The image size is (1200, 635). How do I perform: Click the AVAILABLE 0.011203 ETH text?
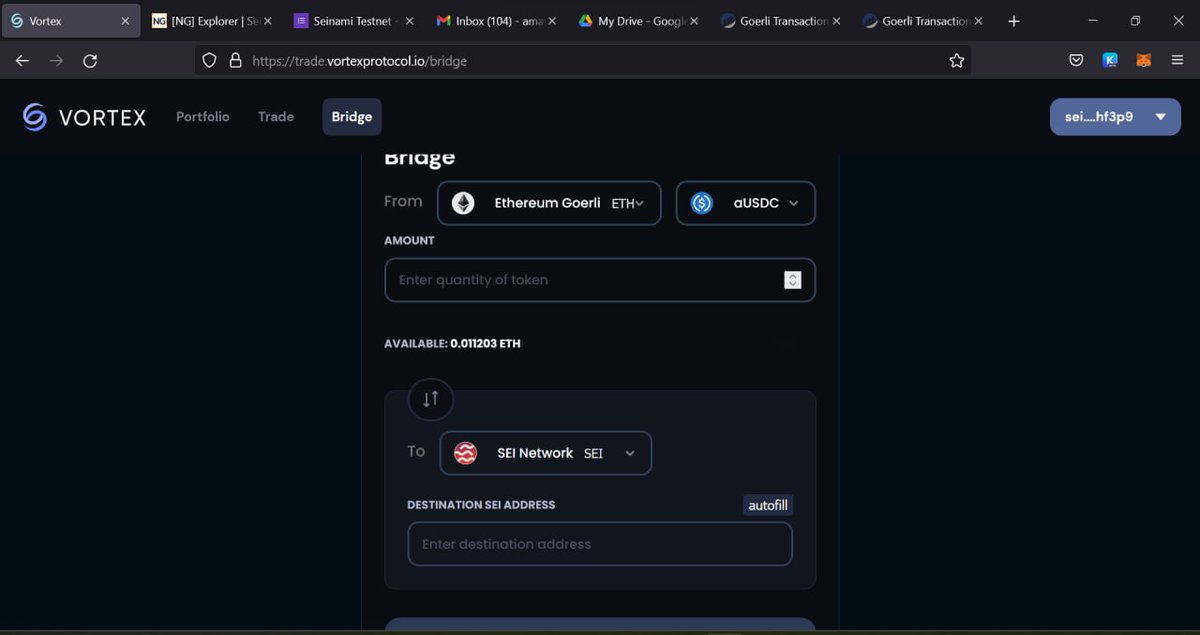pyautogui.click(x=452, y=344)
